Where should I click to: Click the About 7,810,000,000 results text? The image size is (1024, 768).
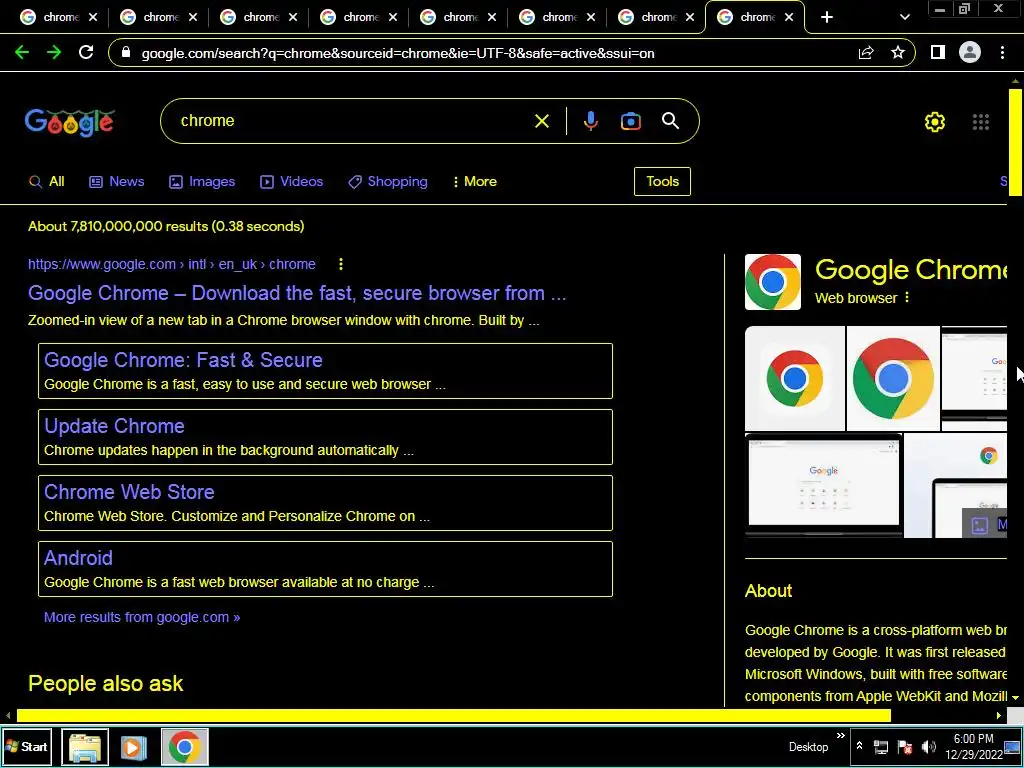pos(166,227)
